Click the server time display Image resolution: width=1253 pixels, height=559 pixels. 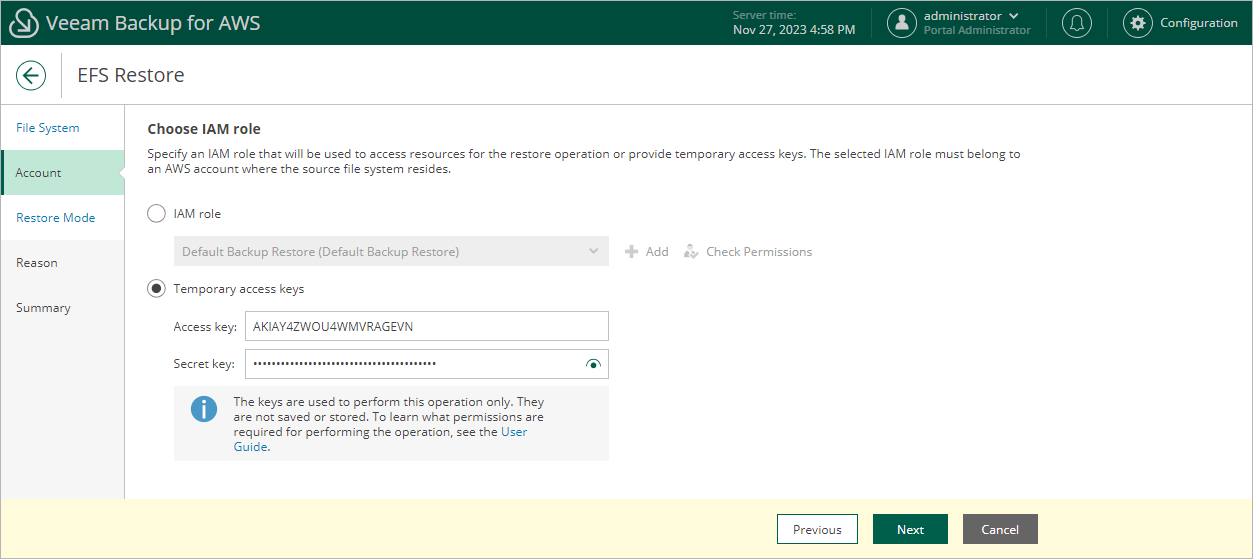click(x=794, y=23)
